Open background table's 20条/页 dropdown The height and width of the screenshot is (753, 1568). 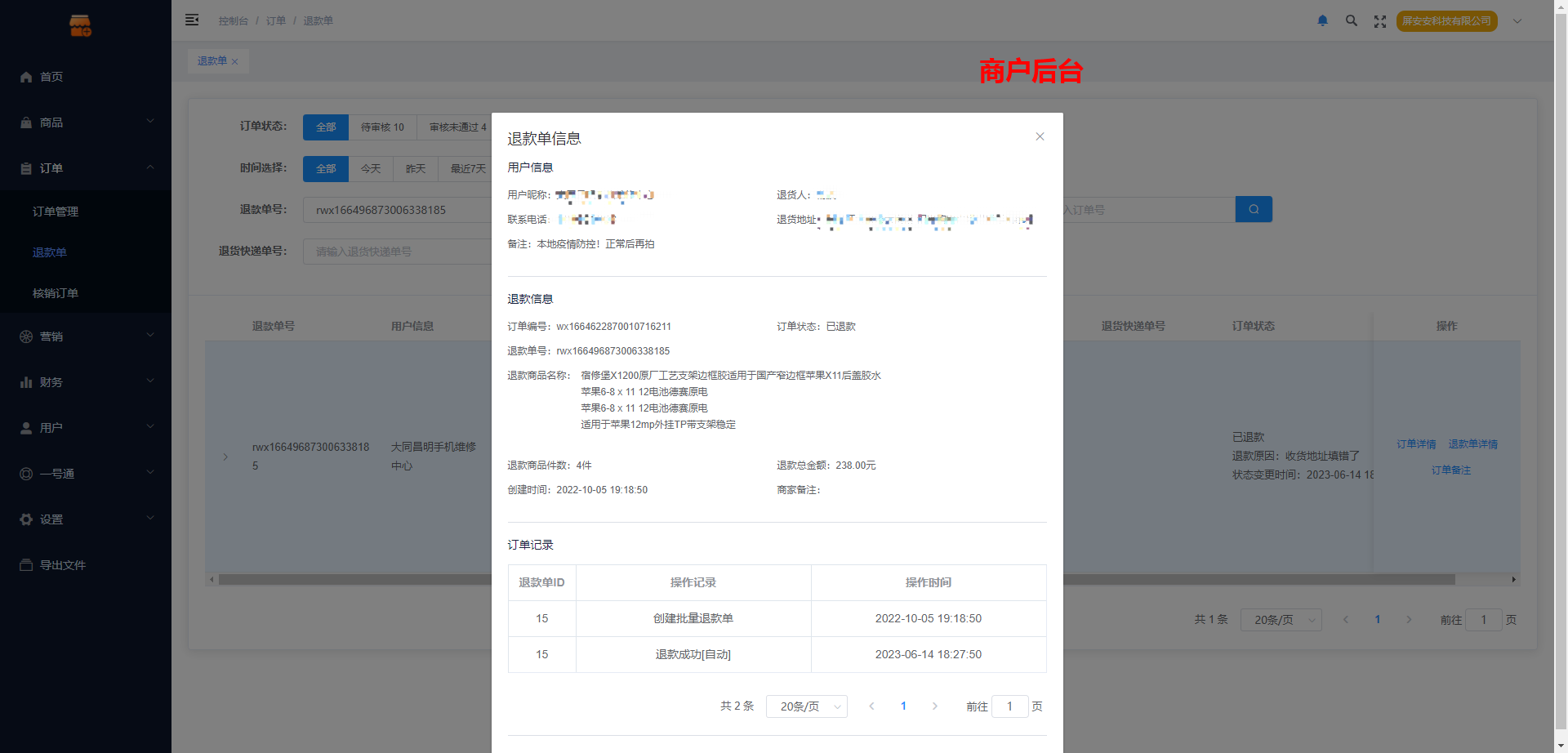tap(1281, 620)
